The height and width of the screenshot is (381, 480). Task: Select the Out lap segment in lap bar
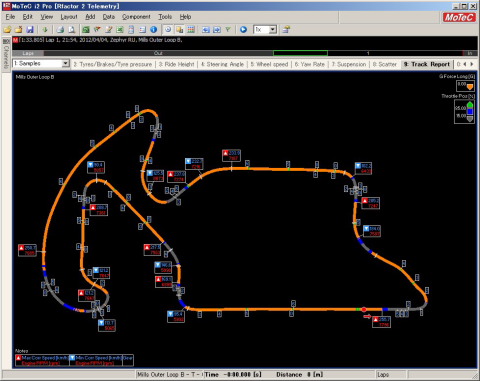(158, 53)
